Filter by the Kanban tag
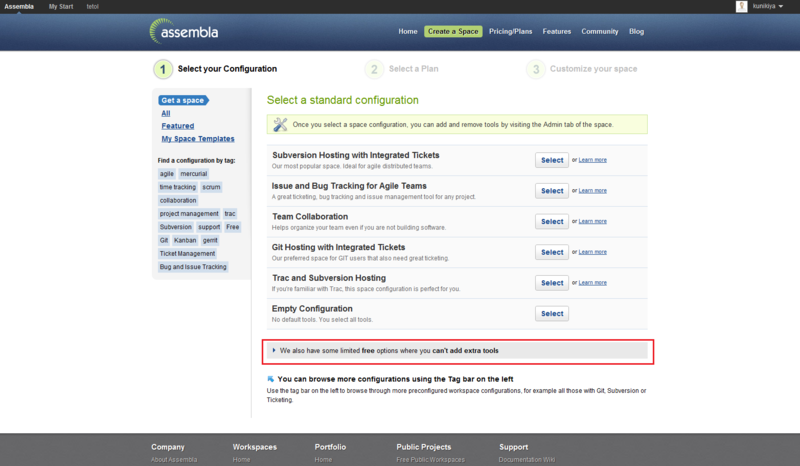The height and width of the screenshot is (466, 800). 185,240
